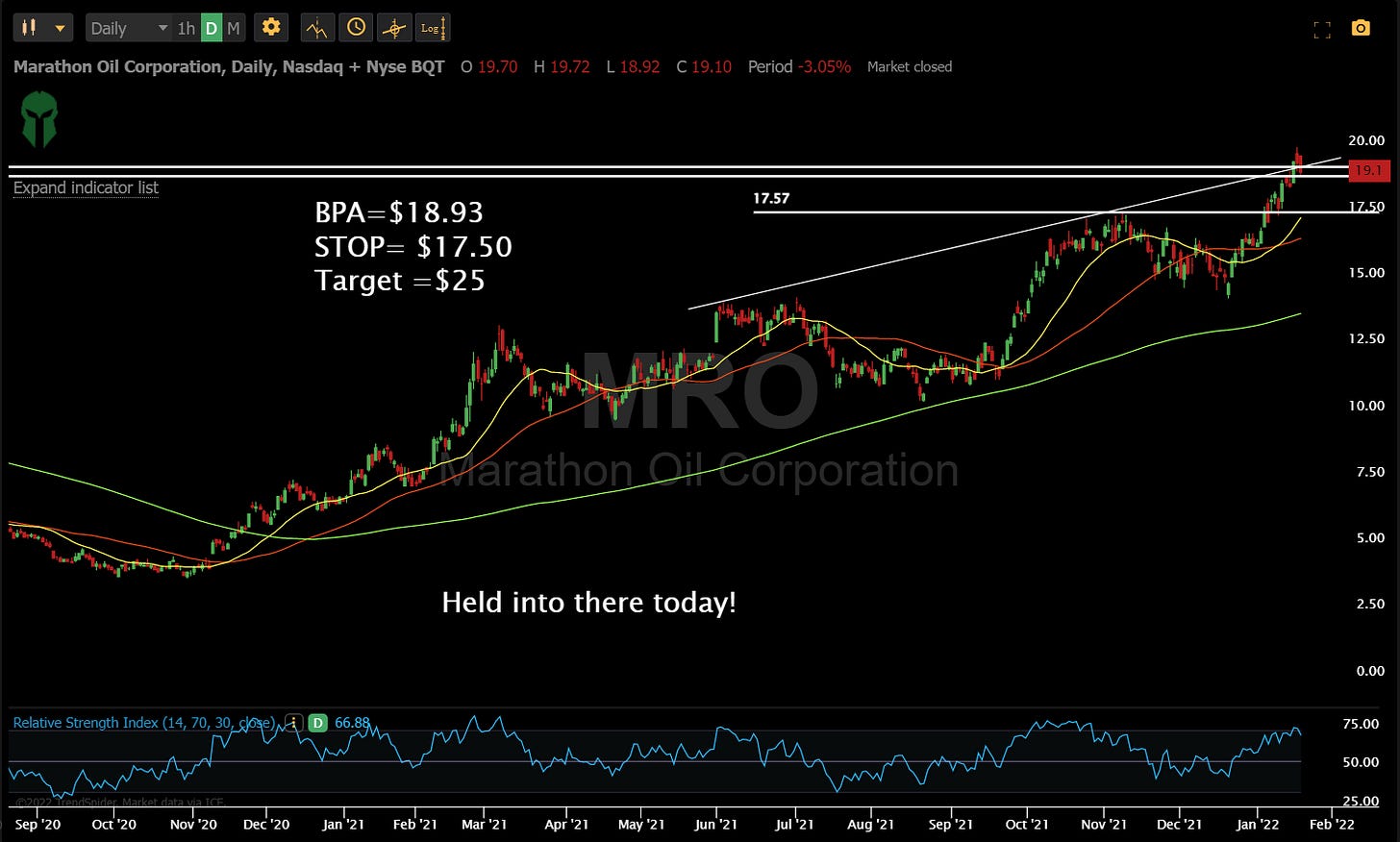Viewport: 1400px width, 842px height.
Task: Open the candlestick chart type selector
Action: 29,28
